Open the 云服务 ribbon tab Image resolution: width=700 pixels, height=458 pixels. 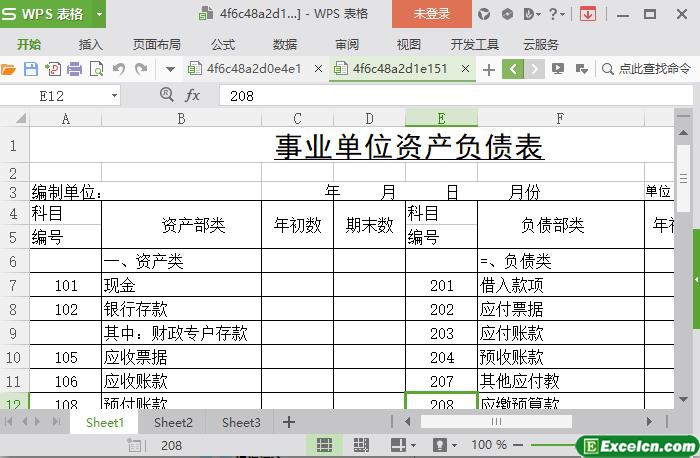click(541, 44)
